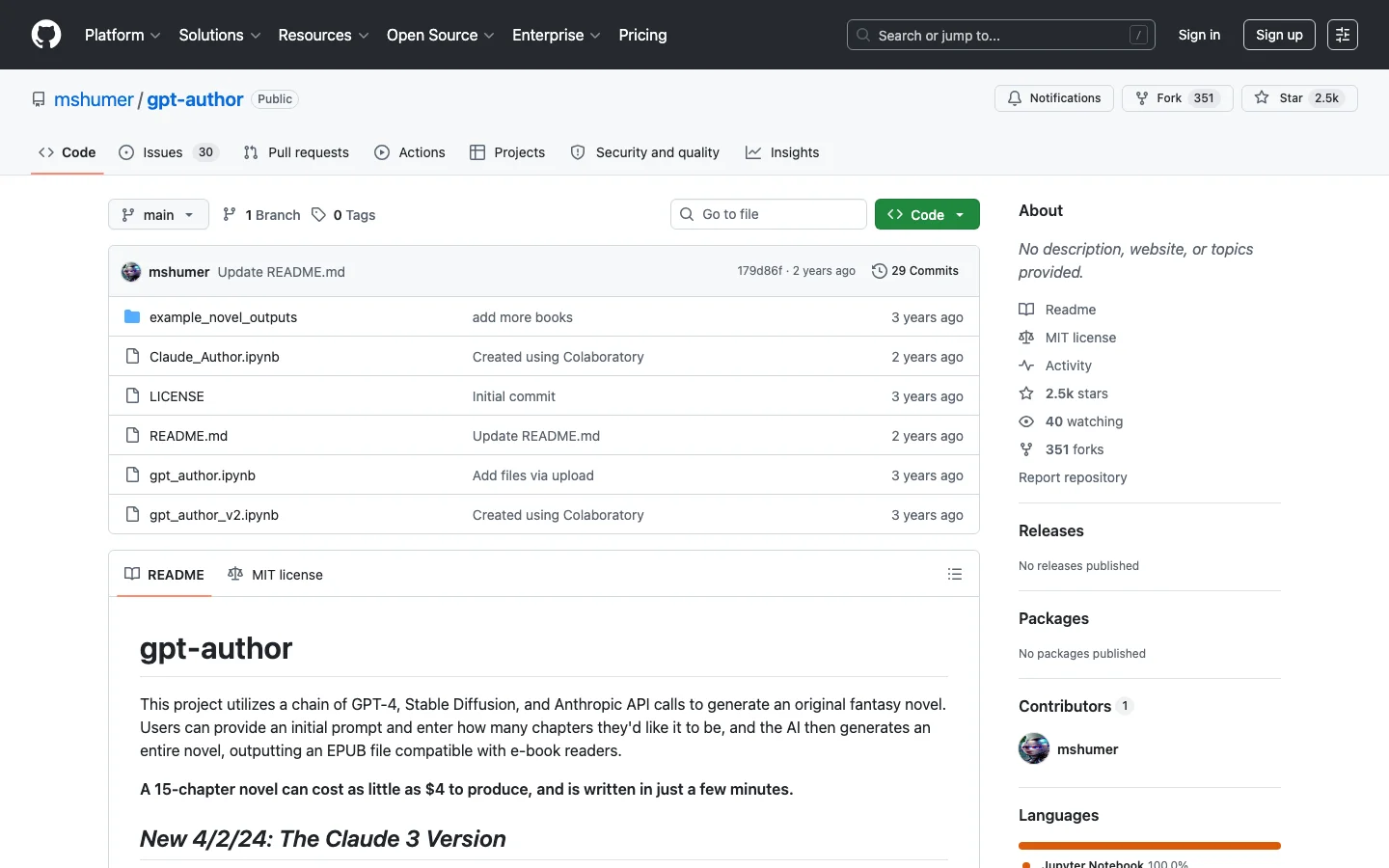Open the Insights tab
Screen dimensions: 1389x868
pyautogui.click(x=782, y=152)
